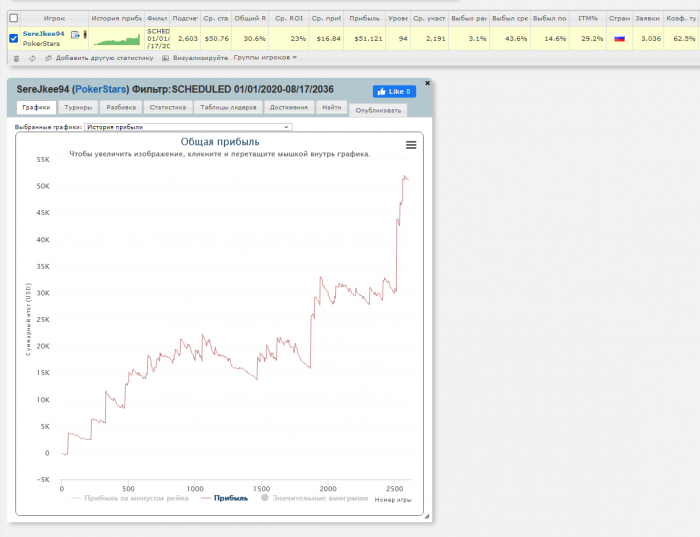The image size is (700, 537).
Task: Open the chart hamburger context menu
Action: (x=411, y=145)
